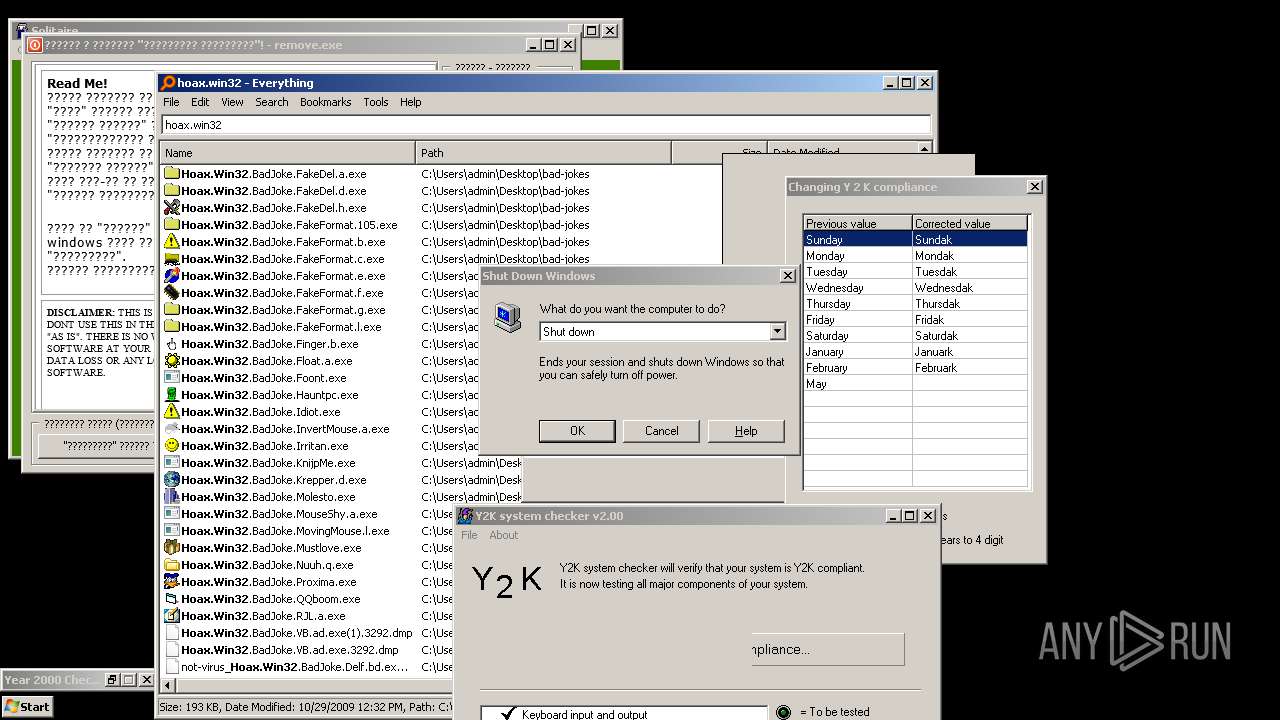1280x720 pixels.
Task: Click the FakeDel.a.exe folder icon
Action: pyautogui.click(x=171, y=174)
